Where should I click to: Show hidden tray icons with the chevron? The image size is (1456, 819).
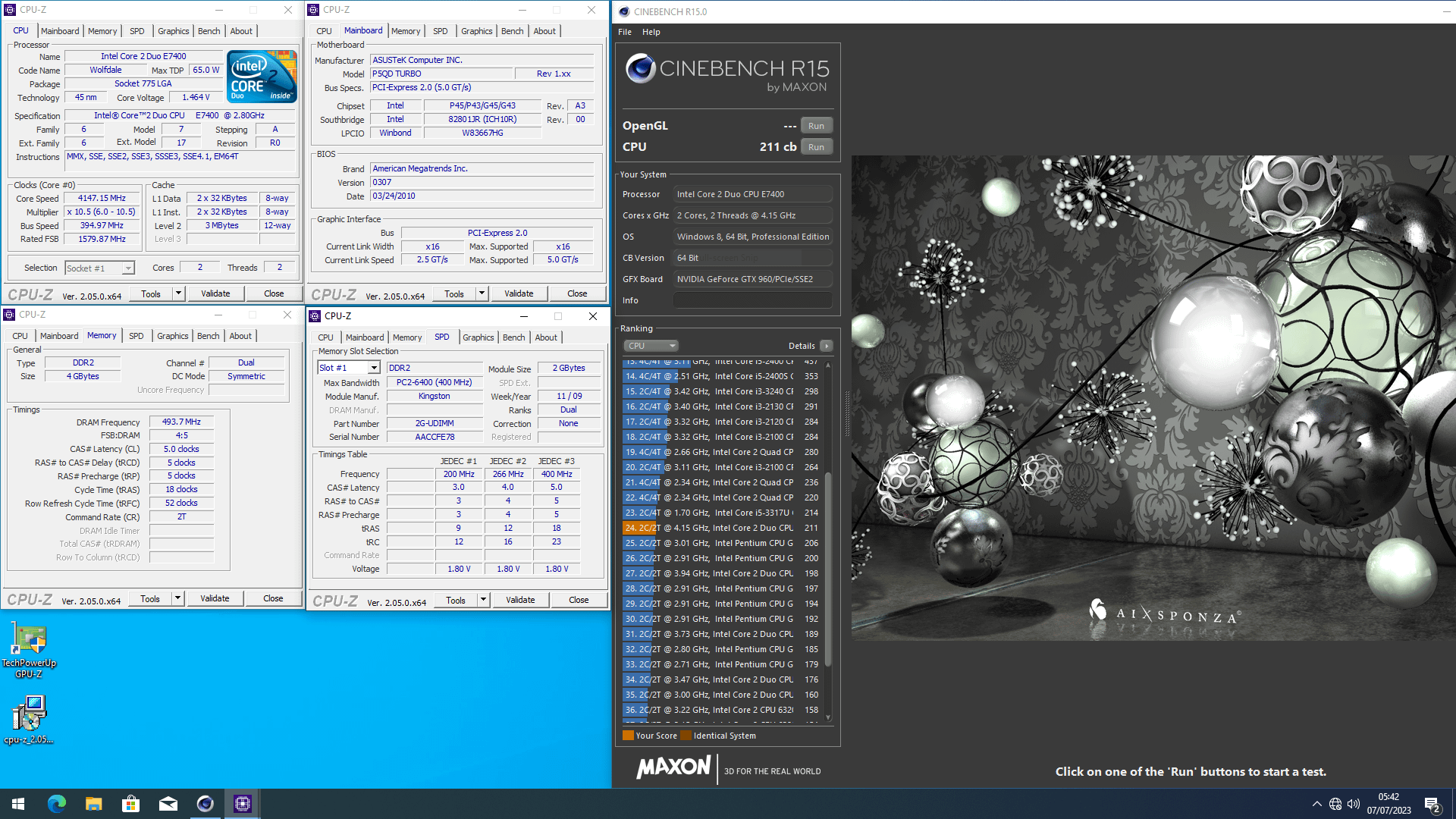tap(1316, 804)
